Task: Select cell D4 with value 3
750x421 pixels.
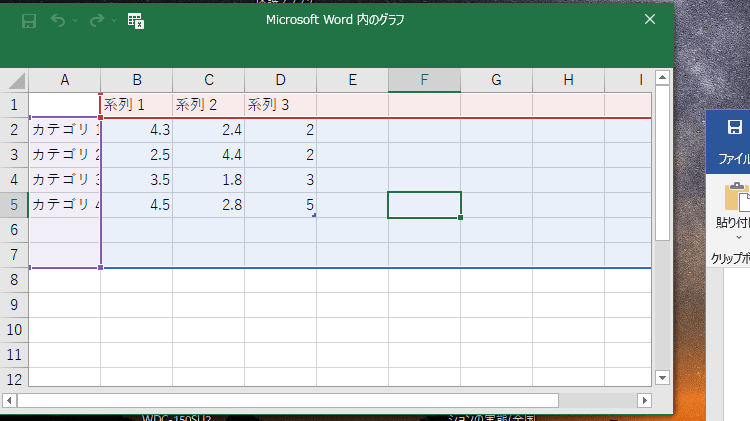Action: pos(281,180)
